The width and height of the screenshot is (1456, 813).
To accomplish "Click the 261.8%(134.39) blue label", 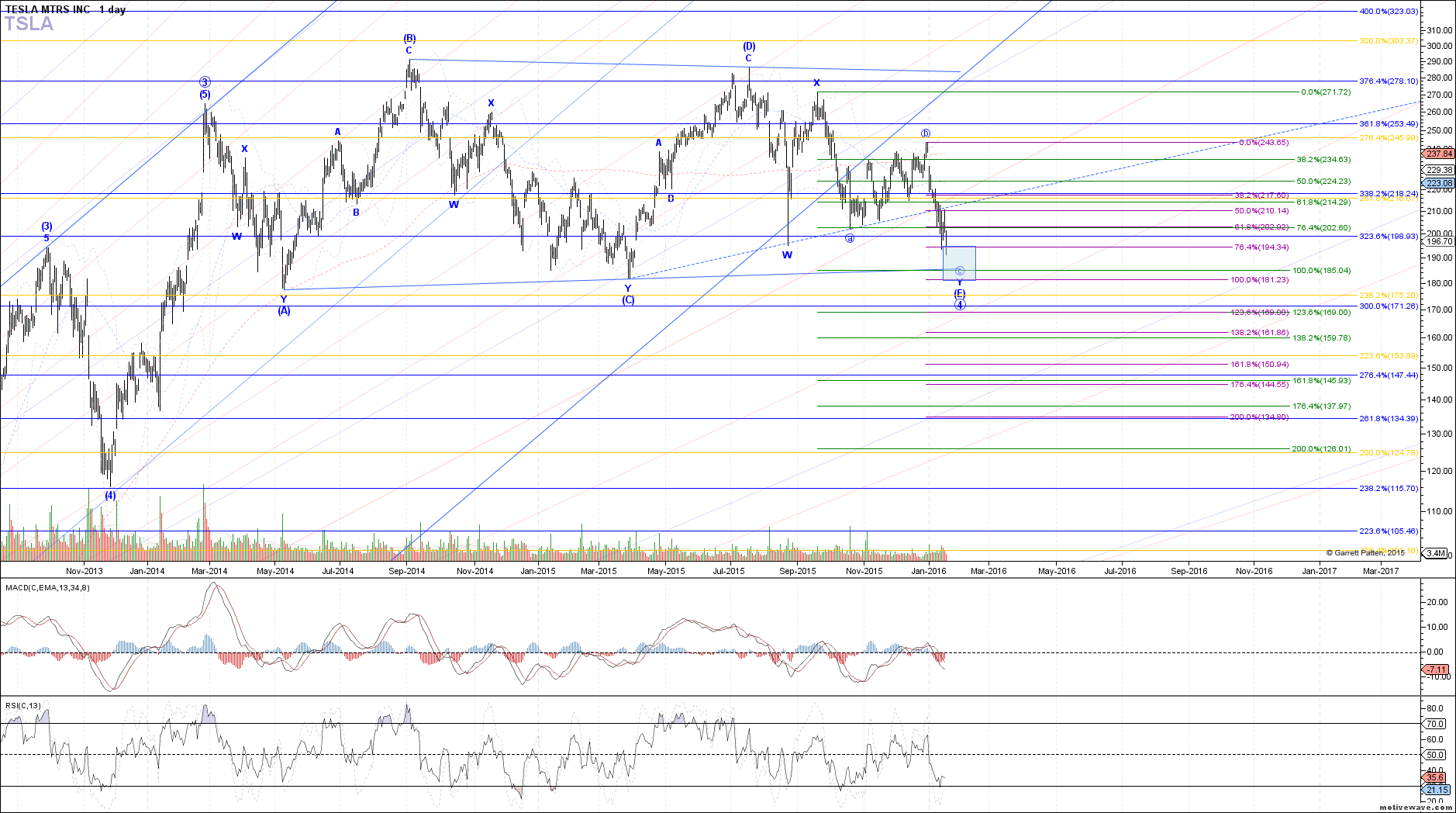I will click(1389, 418).
